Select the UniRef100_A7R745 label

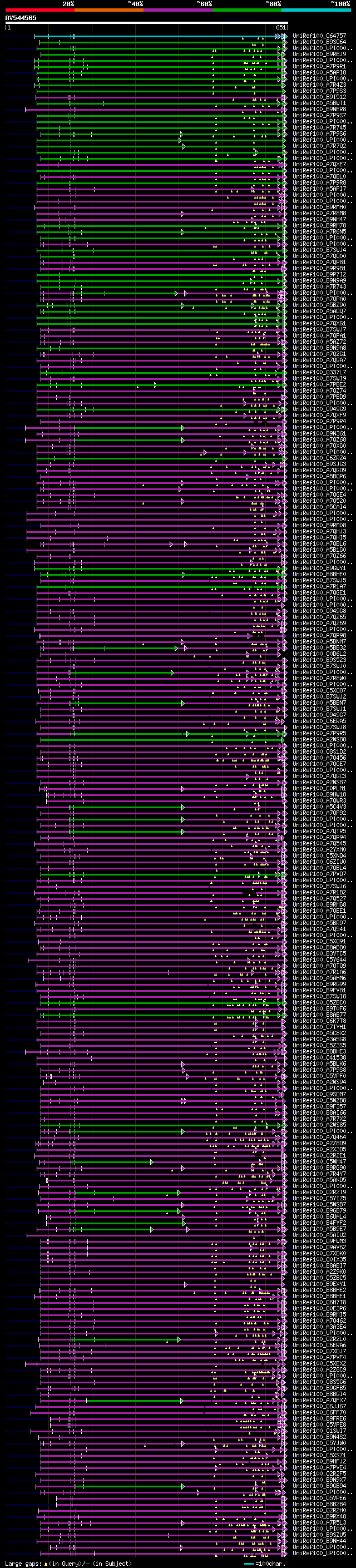(319, 127)
